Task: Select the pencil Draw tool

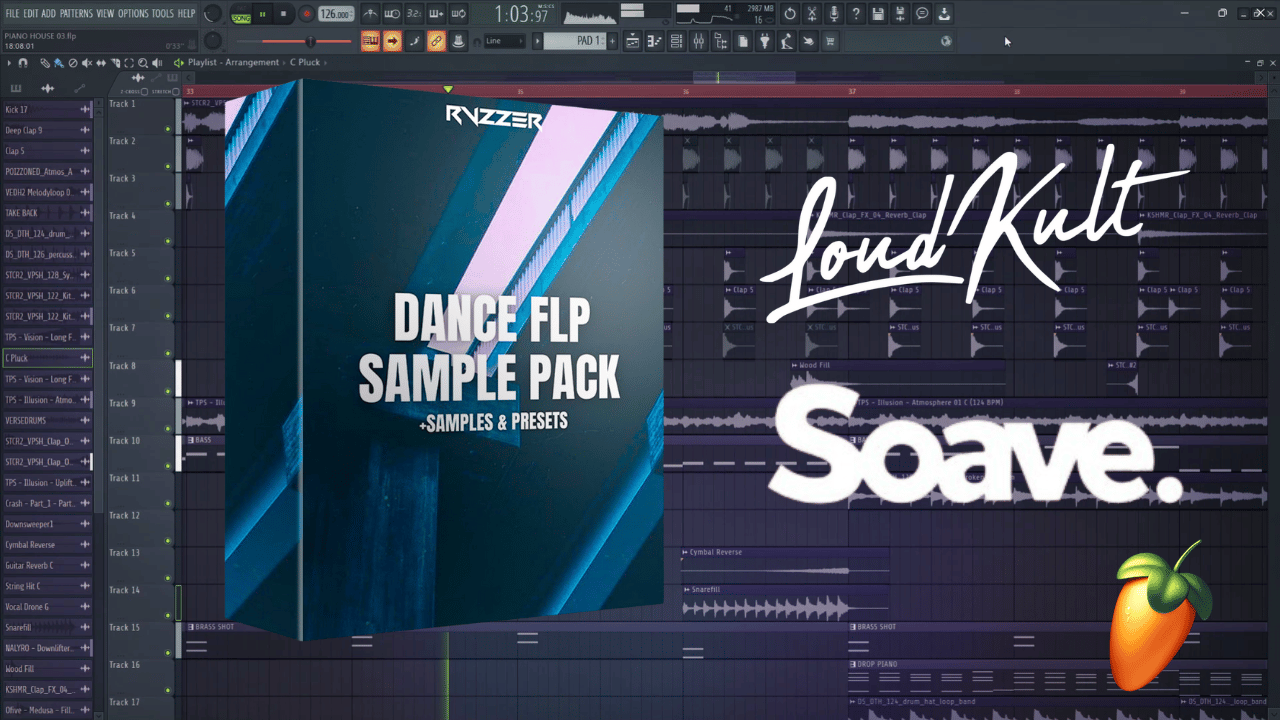Action: (x=45, y=63)
